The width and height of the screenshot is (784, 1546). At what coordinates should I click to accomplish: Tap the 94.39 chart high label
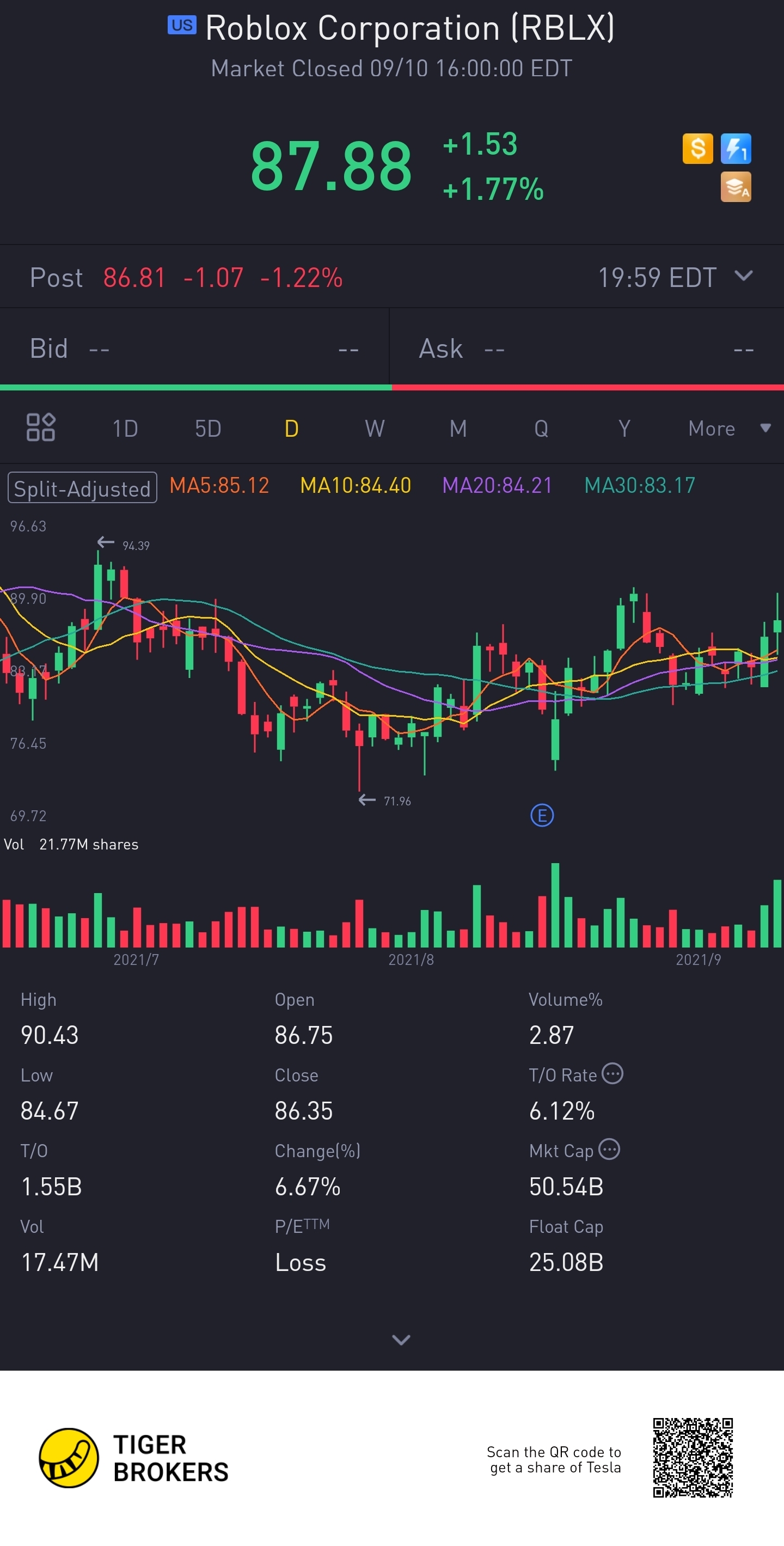coord(136,546)
